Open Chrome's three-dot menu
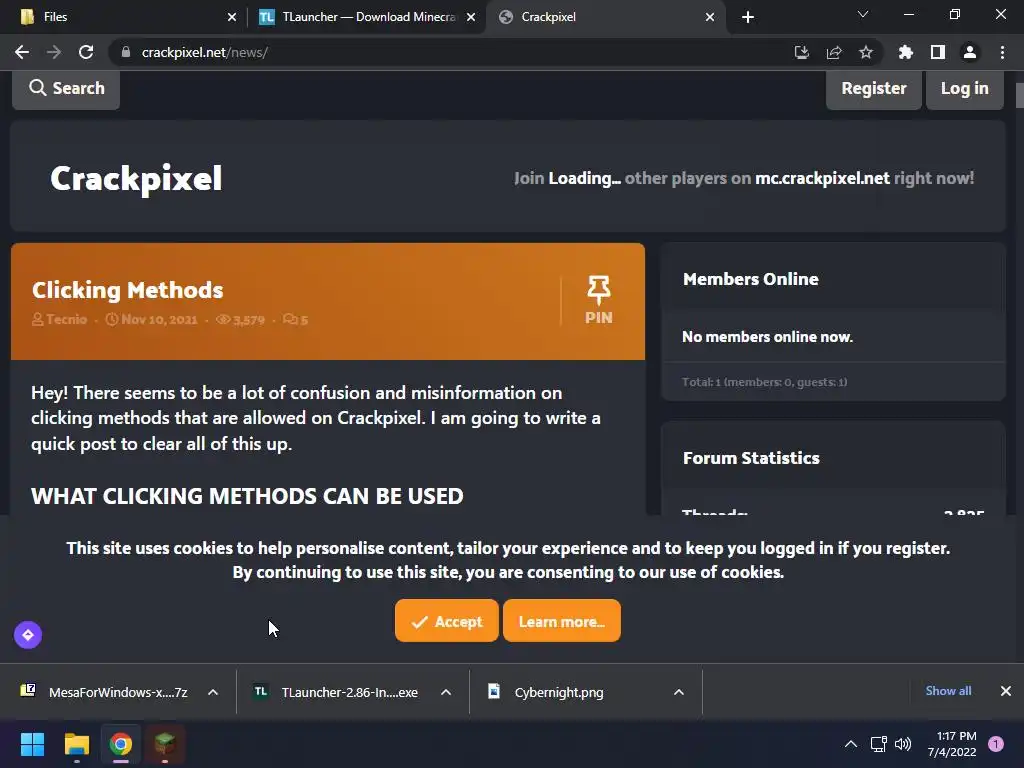 pyautogui.click(x=1002, y=52)
